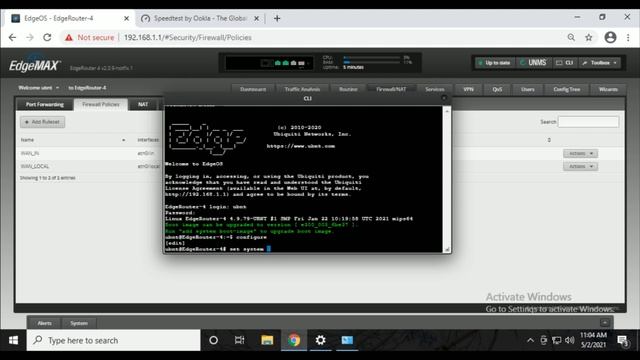Open the QoS tab
The width and height of the screenshot is (640, 360).
pos(497,89)
